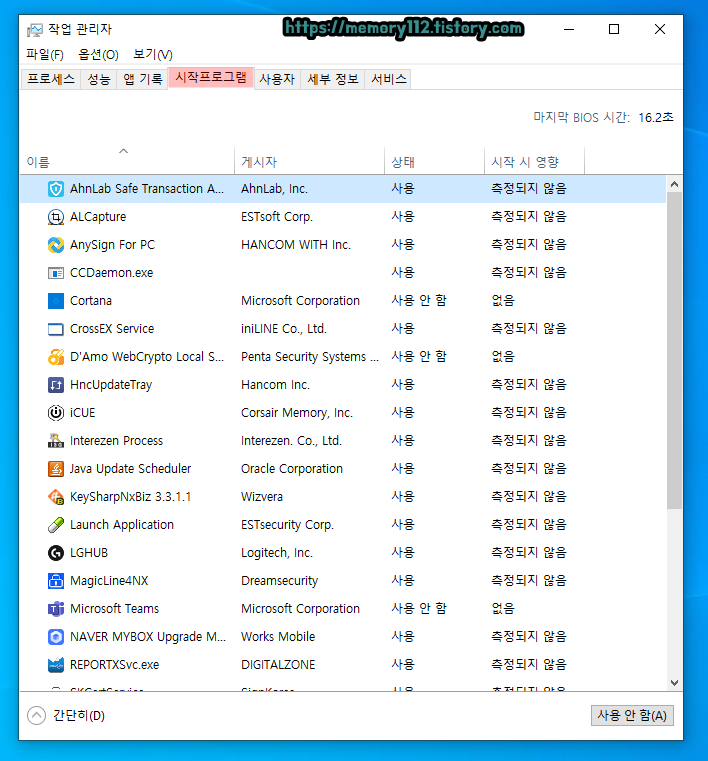The image size is (708, 761).
Task: Click the D'Amo WebCrypto icon
Action: [56, 357]
